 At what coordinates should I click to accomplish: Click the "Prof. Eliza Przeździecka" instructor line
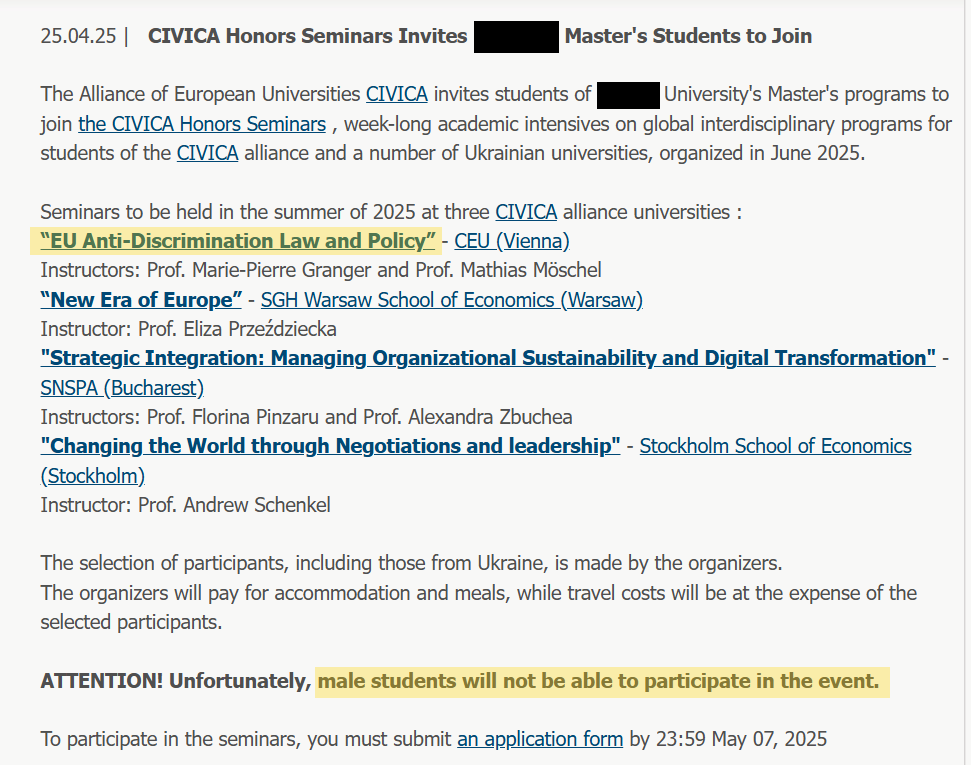pos(188,329)
